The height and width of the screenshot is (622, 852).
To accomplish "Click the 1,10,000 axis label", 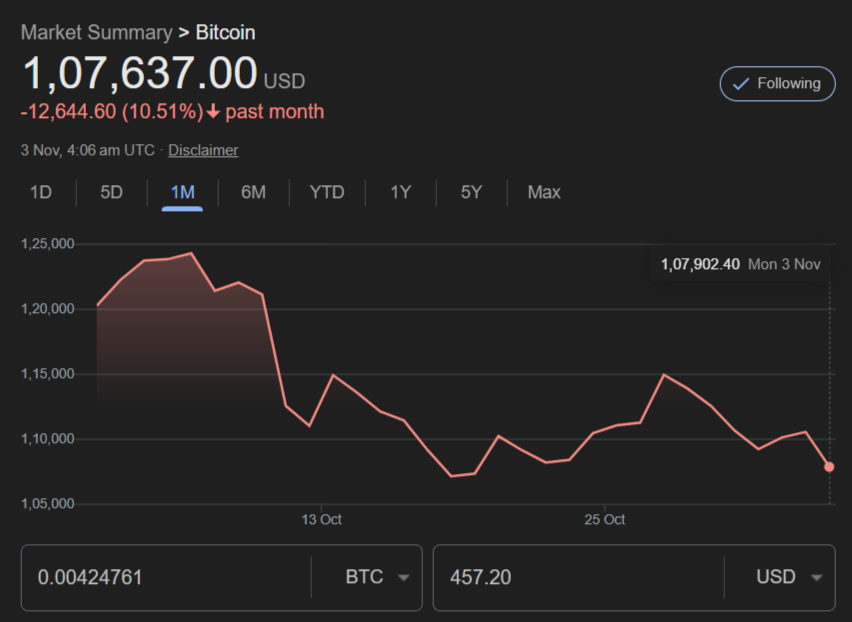I will 48,439.
